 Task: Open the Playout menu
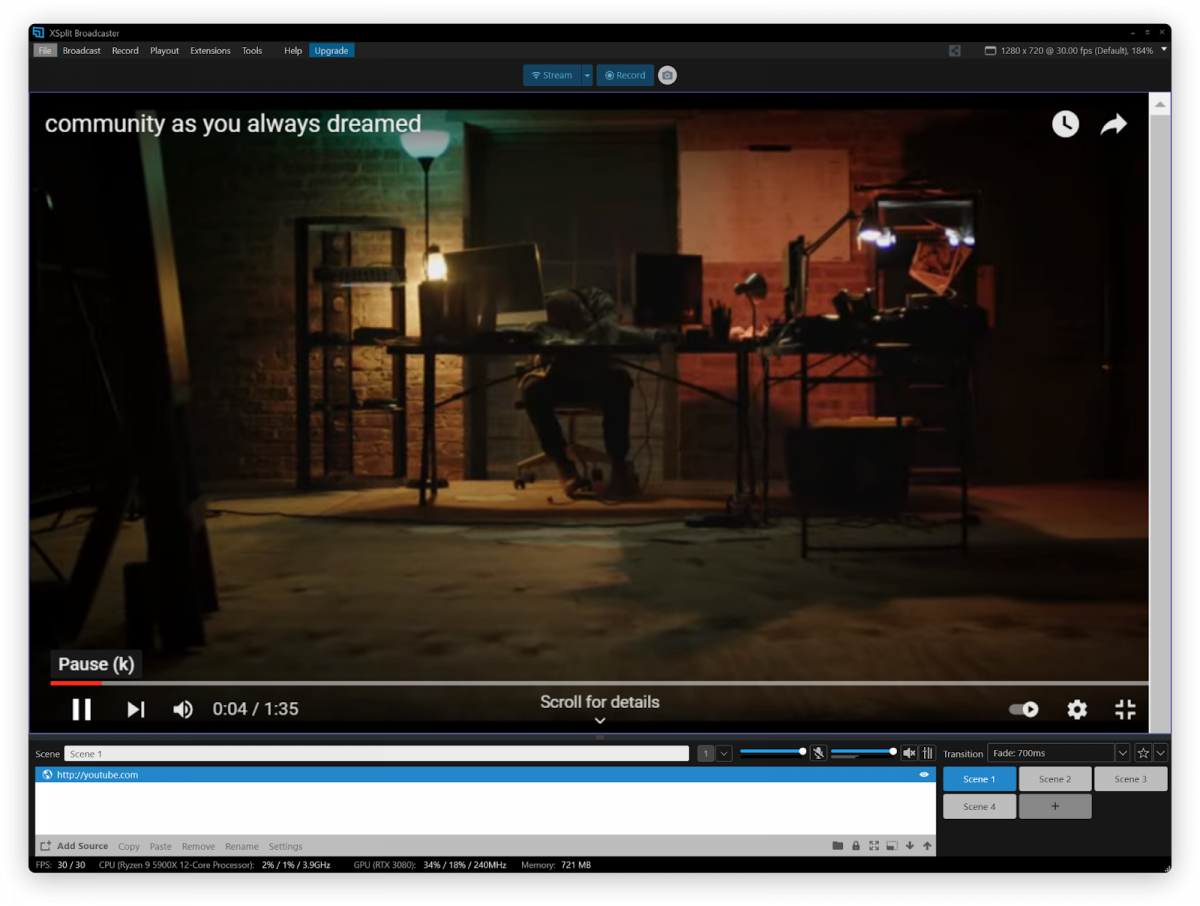pyautogui.click(x=165, y=50)
